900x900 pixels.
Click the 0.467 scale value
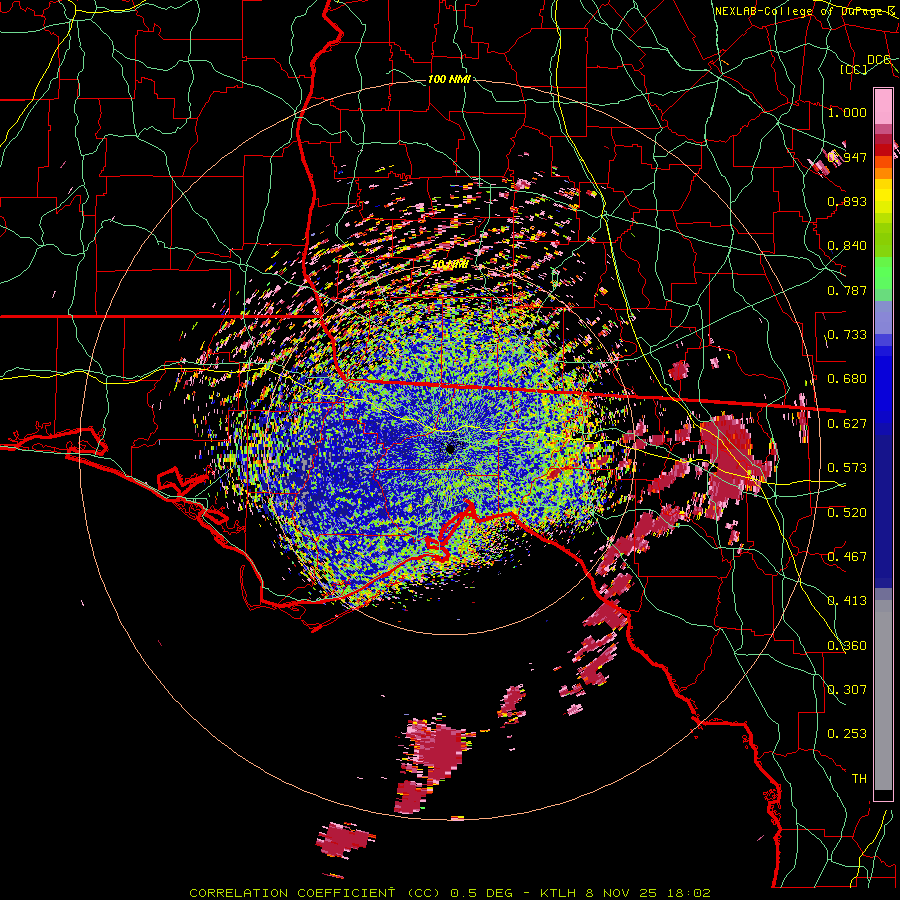pyautogui.click(x=847, y=557)
